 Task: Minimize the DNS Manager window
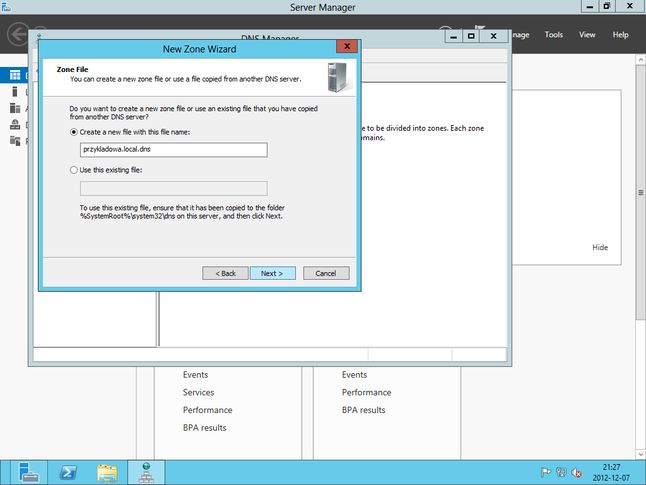[x=454, y=36]
